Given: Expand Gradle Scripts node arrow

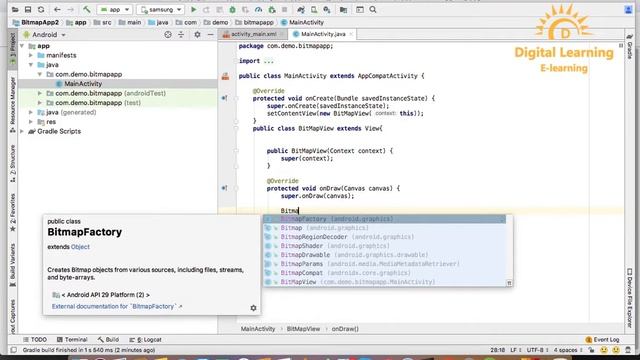Looking at the screenshot, I should pyautogui.click(x=22, y=131).
